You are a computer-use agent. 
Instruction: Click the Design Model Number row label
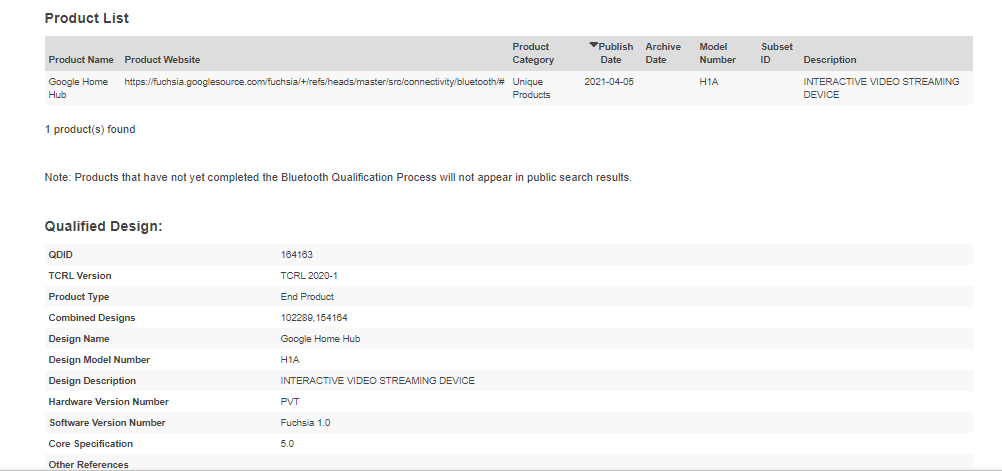(x=99, y=360)
